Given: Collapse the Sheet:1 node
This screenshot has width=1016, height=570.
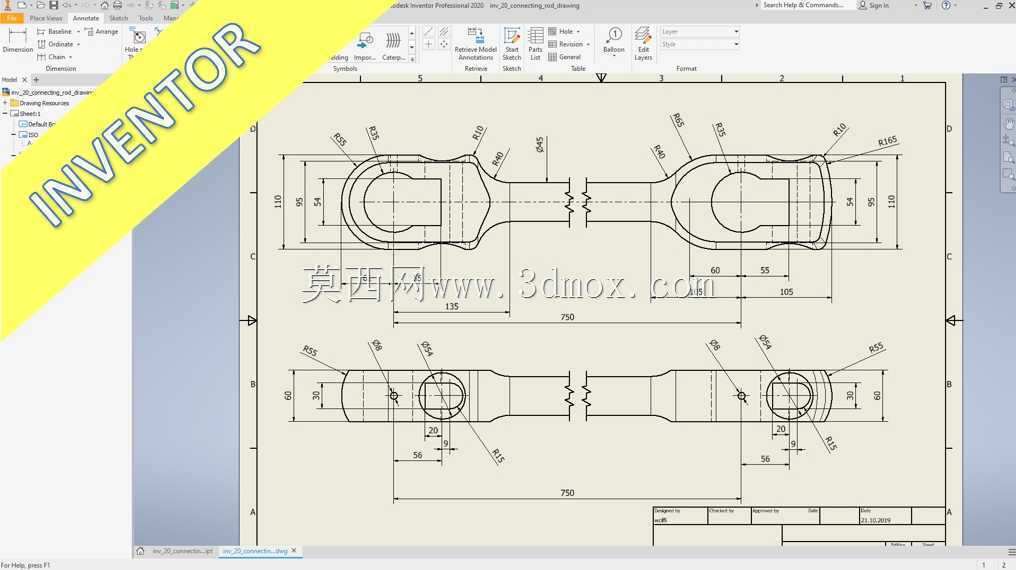Looking at the screenshot, I should point(5,113).
